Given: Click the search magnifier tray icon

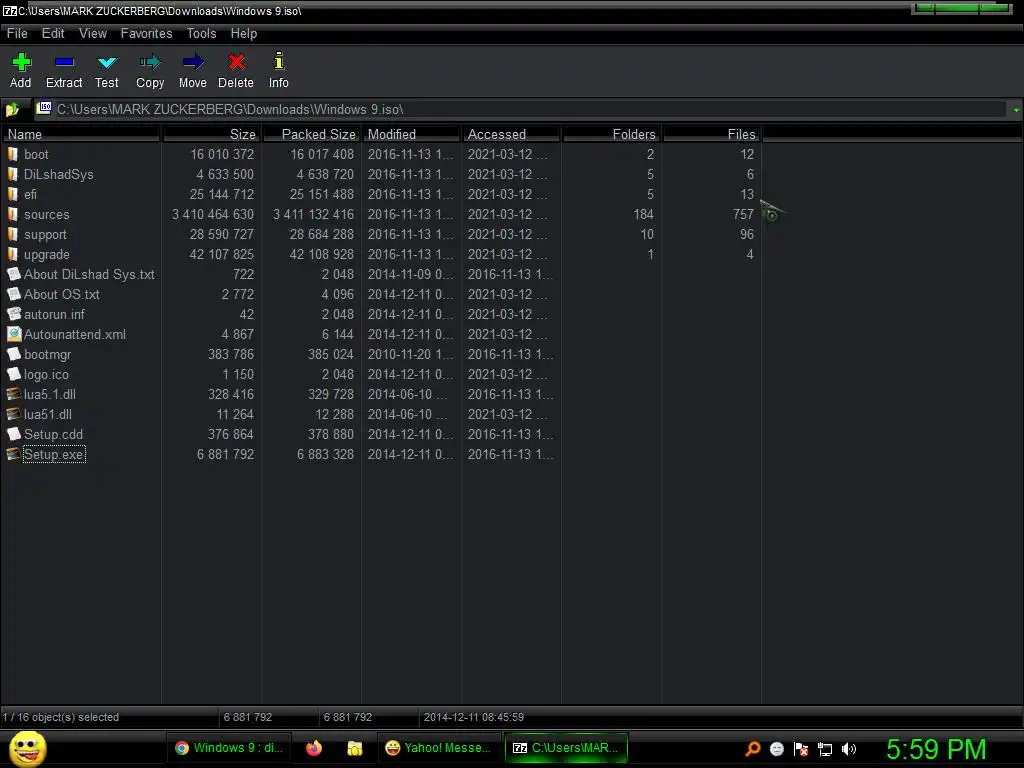Looking at the screenshot, I should [753, 748].
